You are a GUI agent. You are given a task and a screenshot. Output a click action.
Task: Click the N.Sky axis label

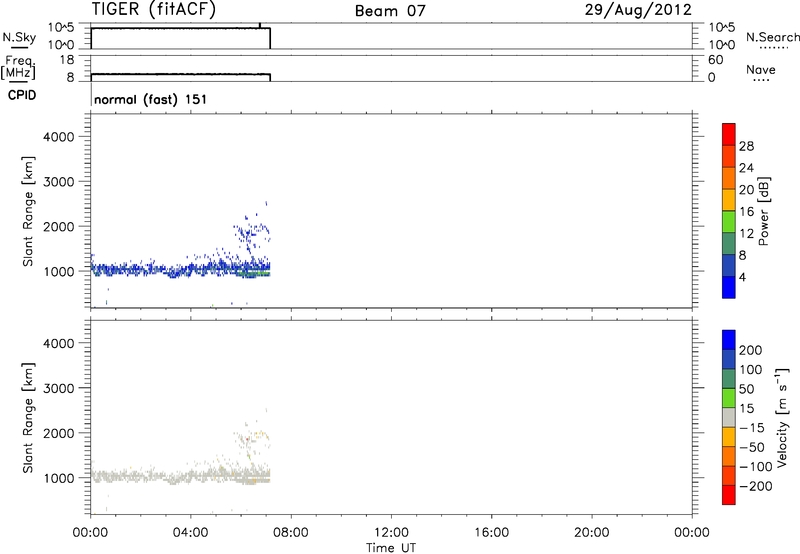click(x=19, y=37)
